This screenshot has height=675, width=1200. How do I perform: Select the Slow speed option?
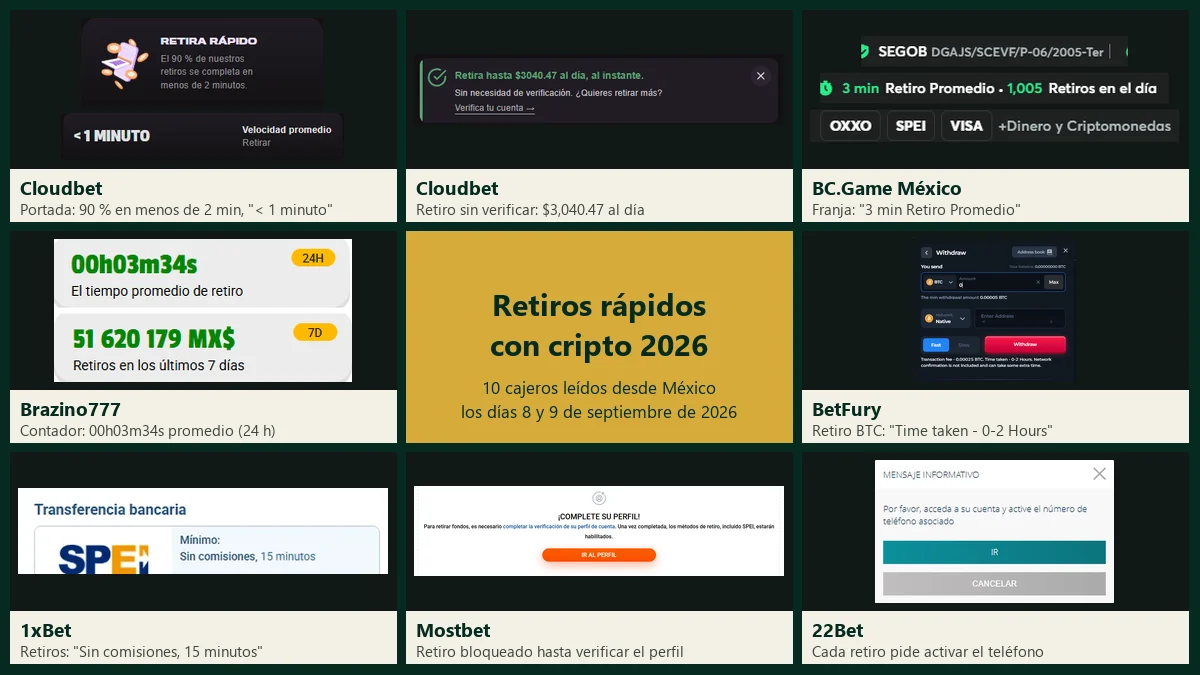[964, 345]
